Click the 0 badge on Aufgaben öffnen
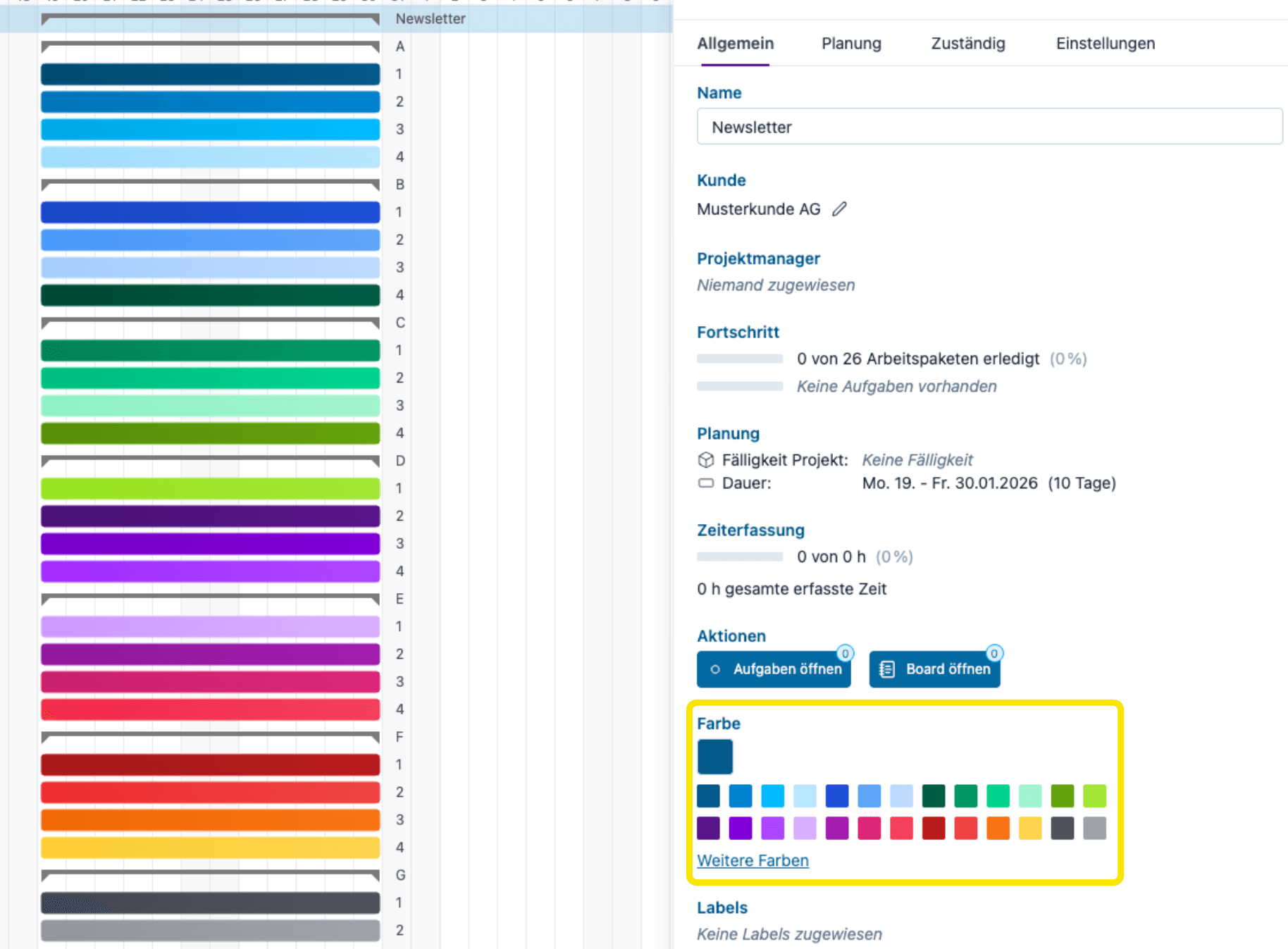The image size is (1288, 949). click(x=845, y=652)
